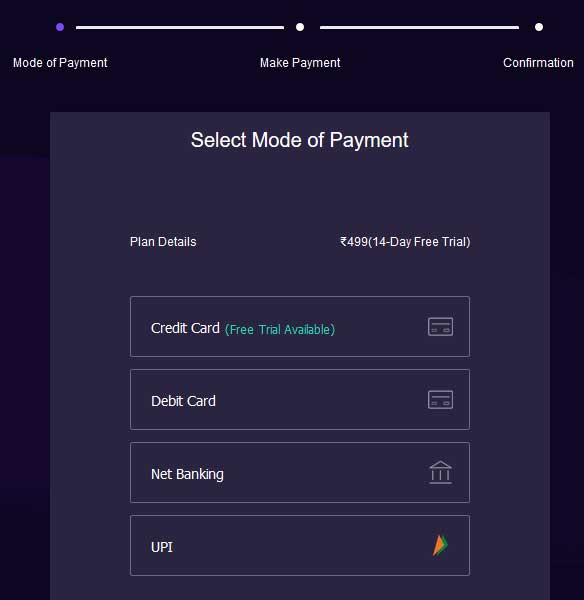Click the Free Trial Available text

pos(280,329)
